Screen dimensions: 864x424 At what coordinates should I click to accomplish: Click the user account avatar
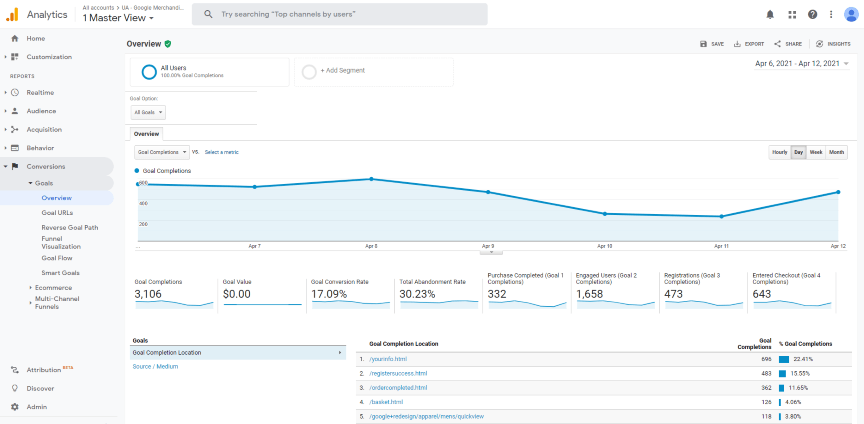(x=851, y=15)
